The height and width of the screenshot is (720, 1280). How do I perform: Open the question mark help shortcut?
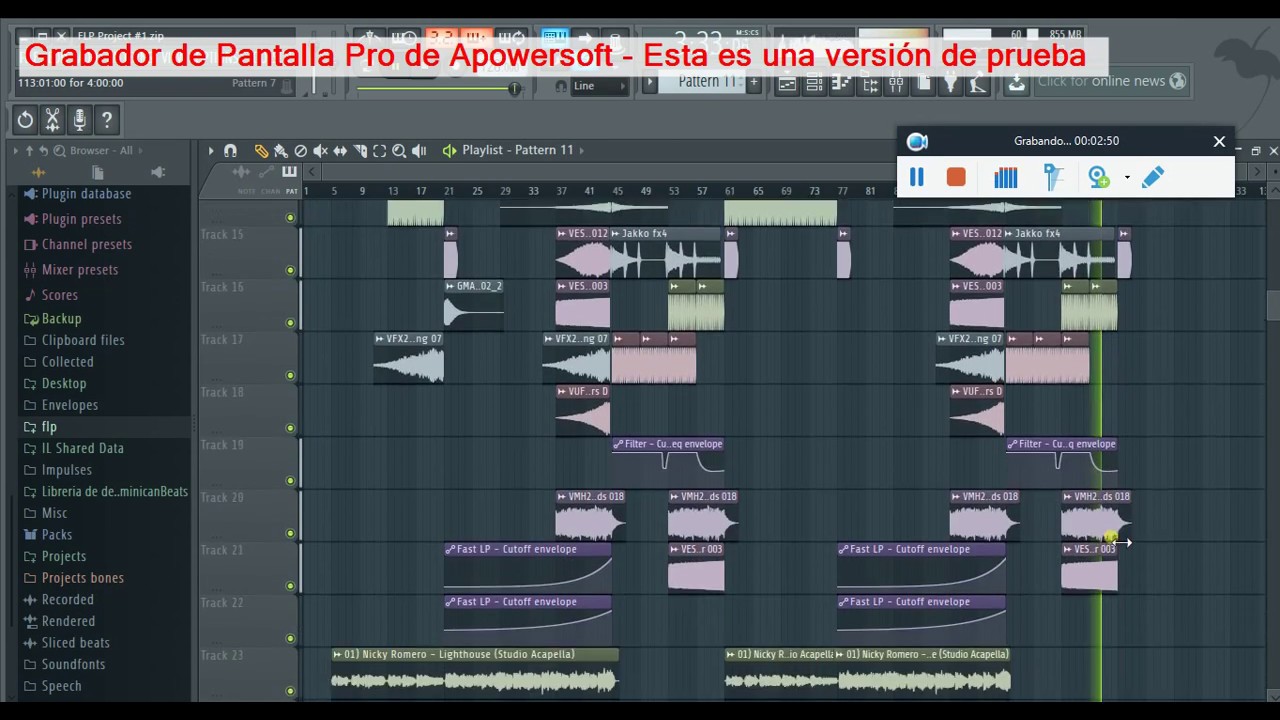coord(106,120)
